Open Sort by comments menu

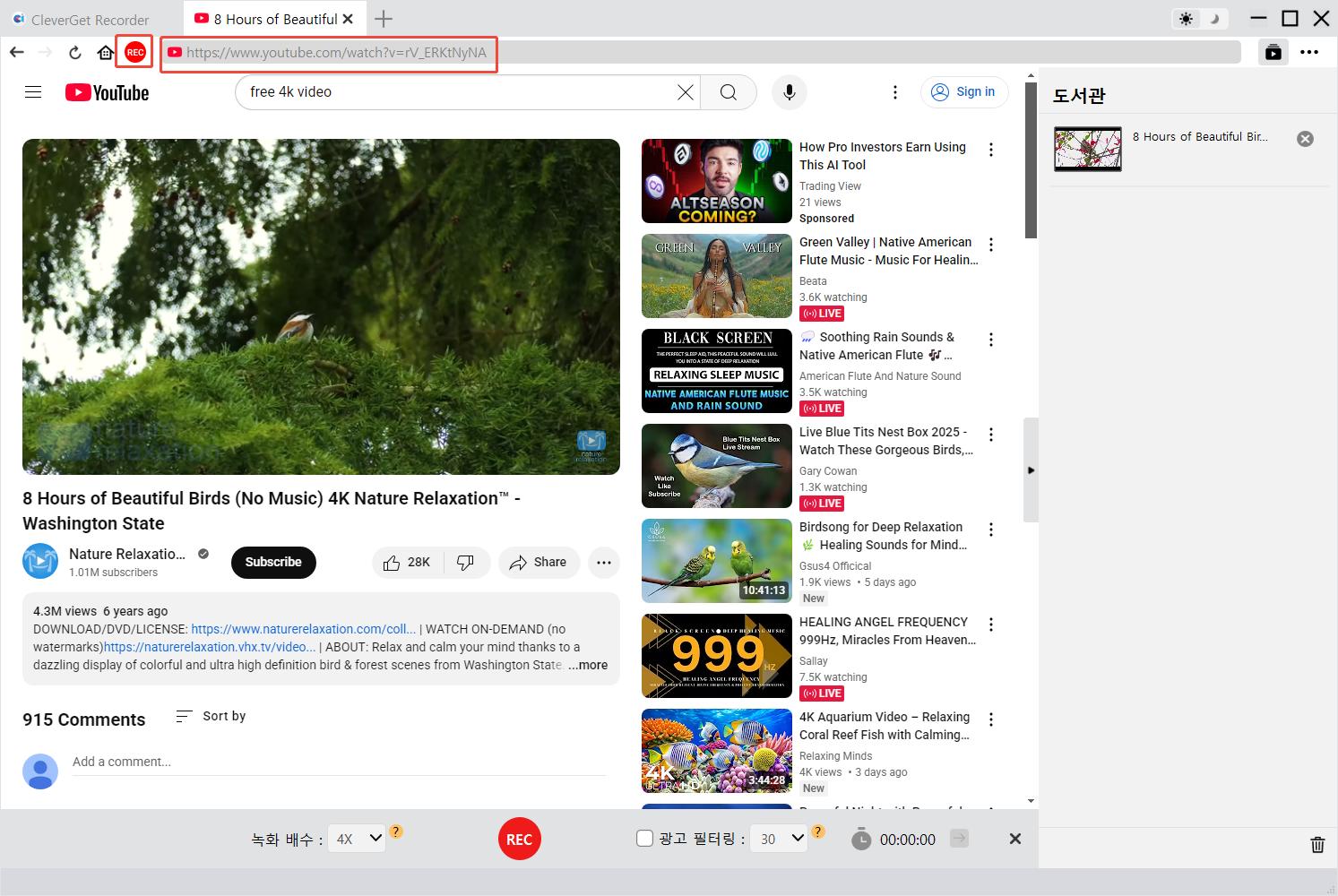click(x=211, y=716)
